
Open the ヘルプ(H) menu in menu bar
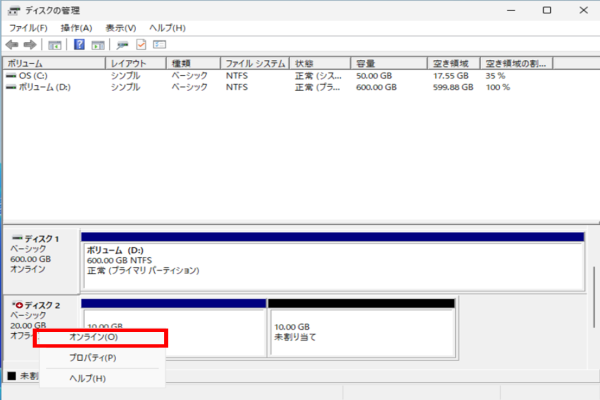(166, 27)
